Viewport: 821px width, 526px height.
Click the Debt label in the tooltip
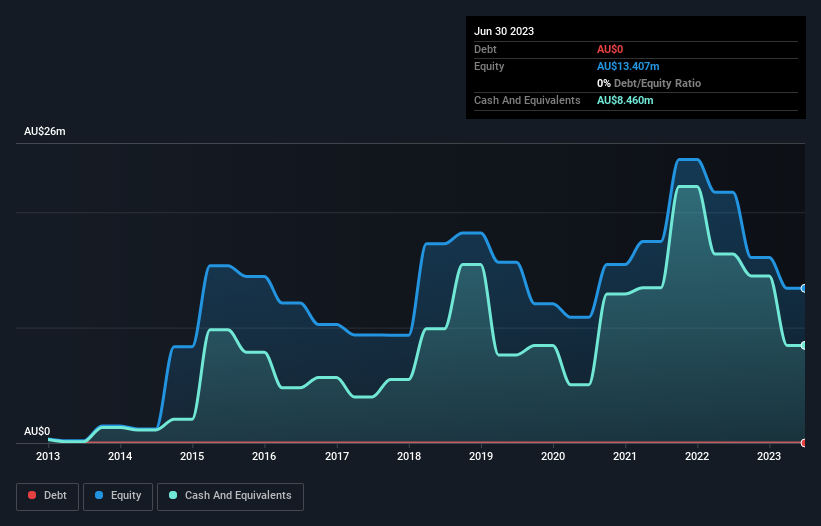coord(485,49)
